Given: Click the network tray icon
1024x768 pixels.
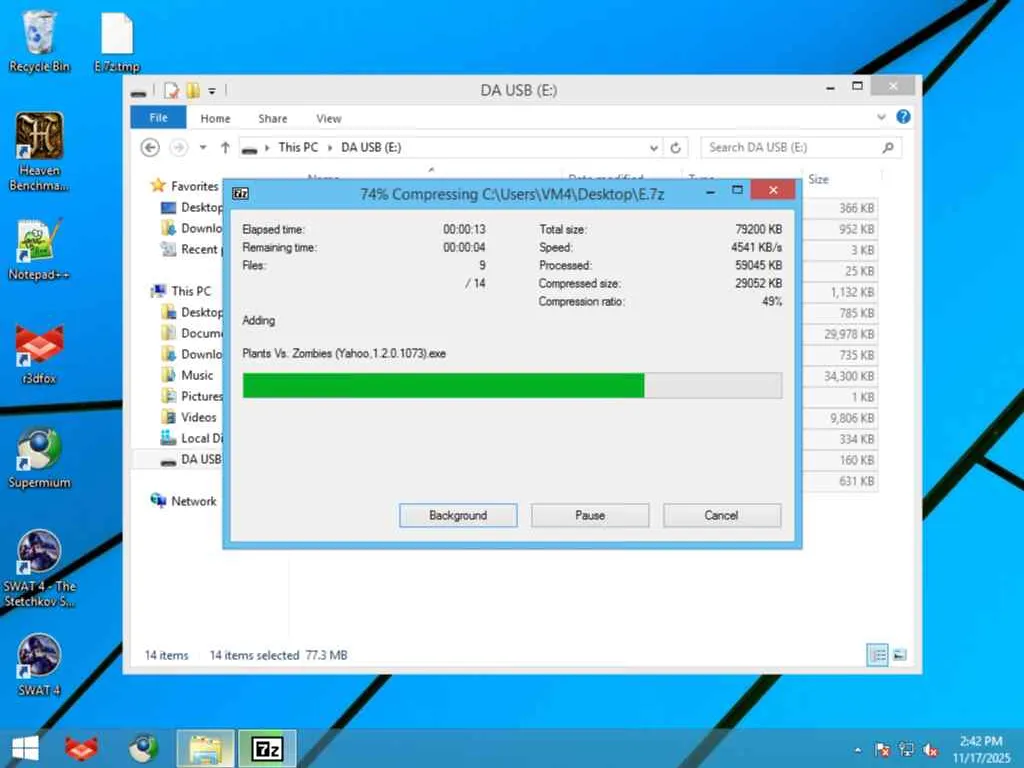Looking at the screenshot, I should tap(906, 750).
